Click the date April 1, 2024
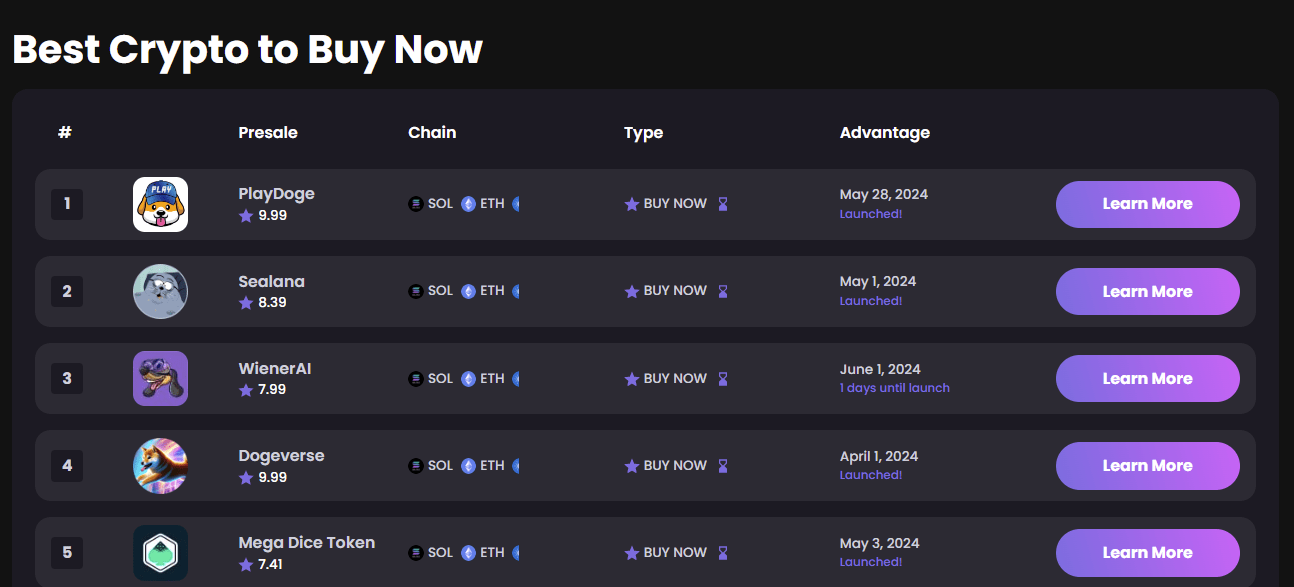Image resolution: width=1294 pixels, height=587 pixels. (x=879, y=457)
